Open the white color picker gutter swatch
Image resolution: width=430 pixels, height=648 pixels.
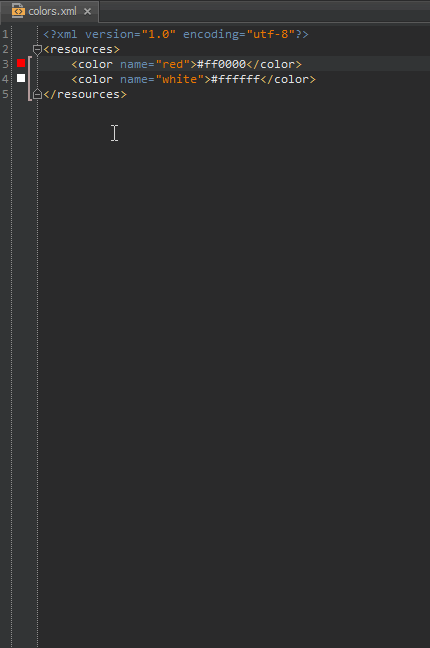point(21,78)
